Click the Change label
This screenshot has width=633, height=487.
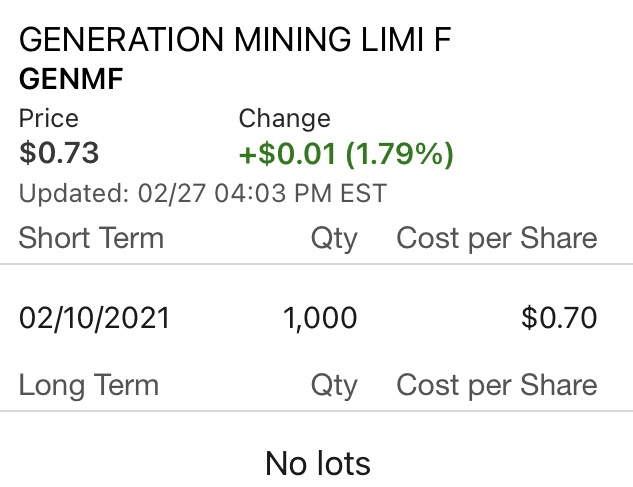[284, 118]
